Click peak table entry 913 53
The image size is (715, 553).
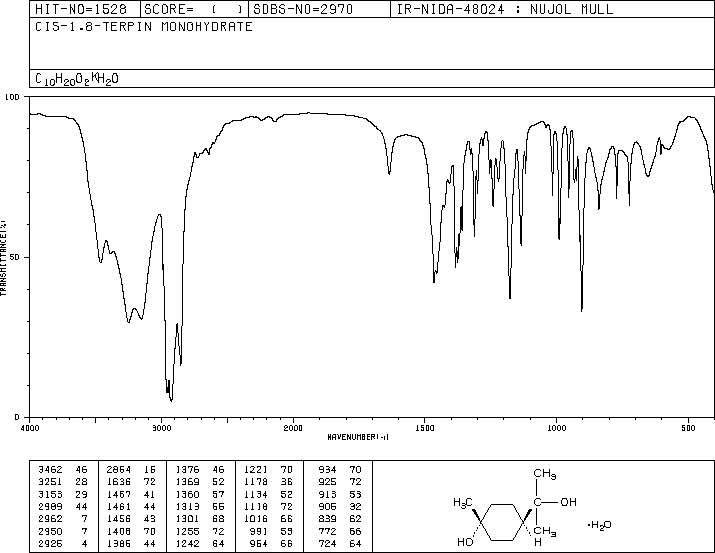[340, 494]
